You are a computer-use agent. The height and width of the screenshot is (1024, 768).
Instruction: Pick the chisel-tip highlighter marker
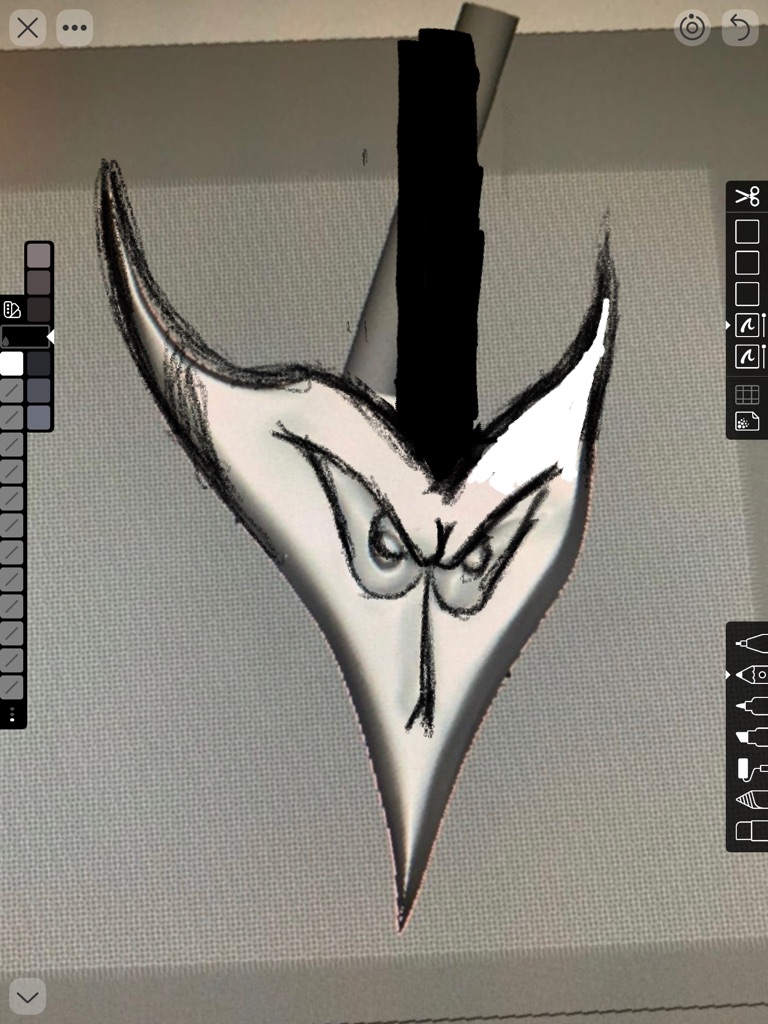(x=750, y=737)
